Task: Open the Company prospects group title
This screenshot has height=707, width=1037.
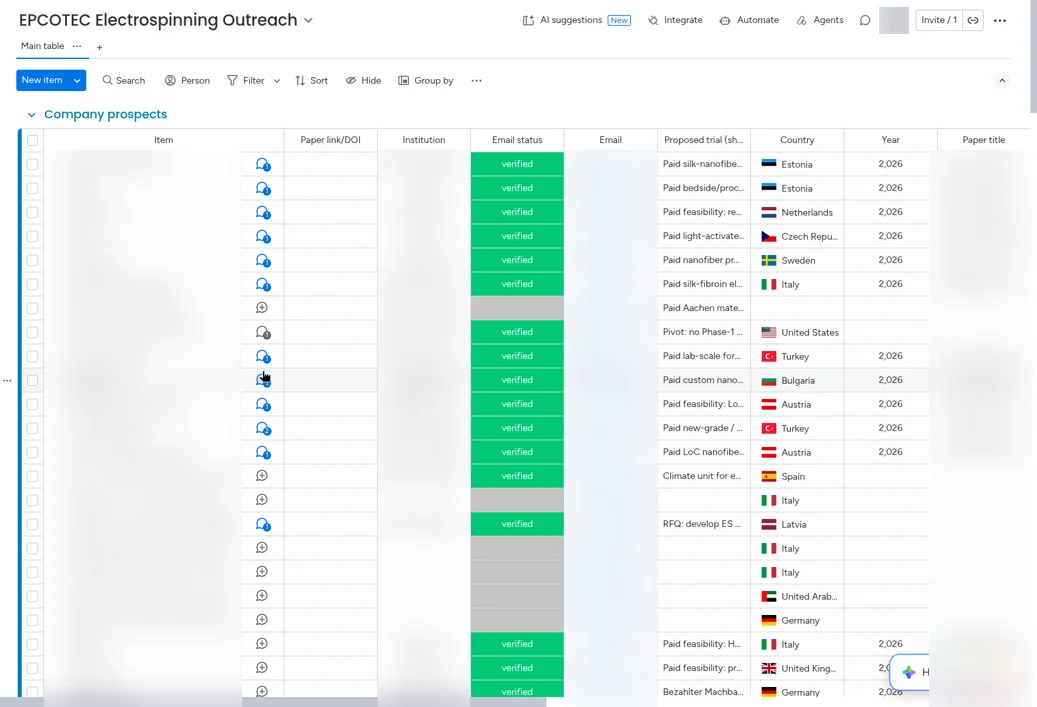Action: (x=106, y=114)
